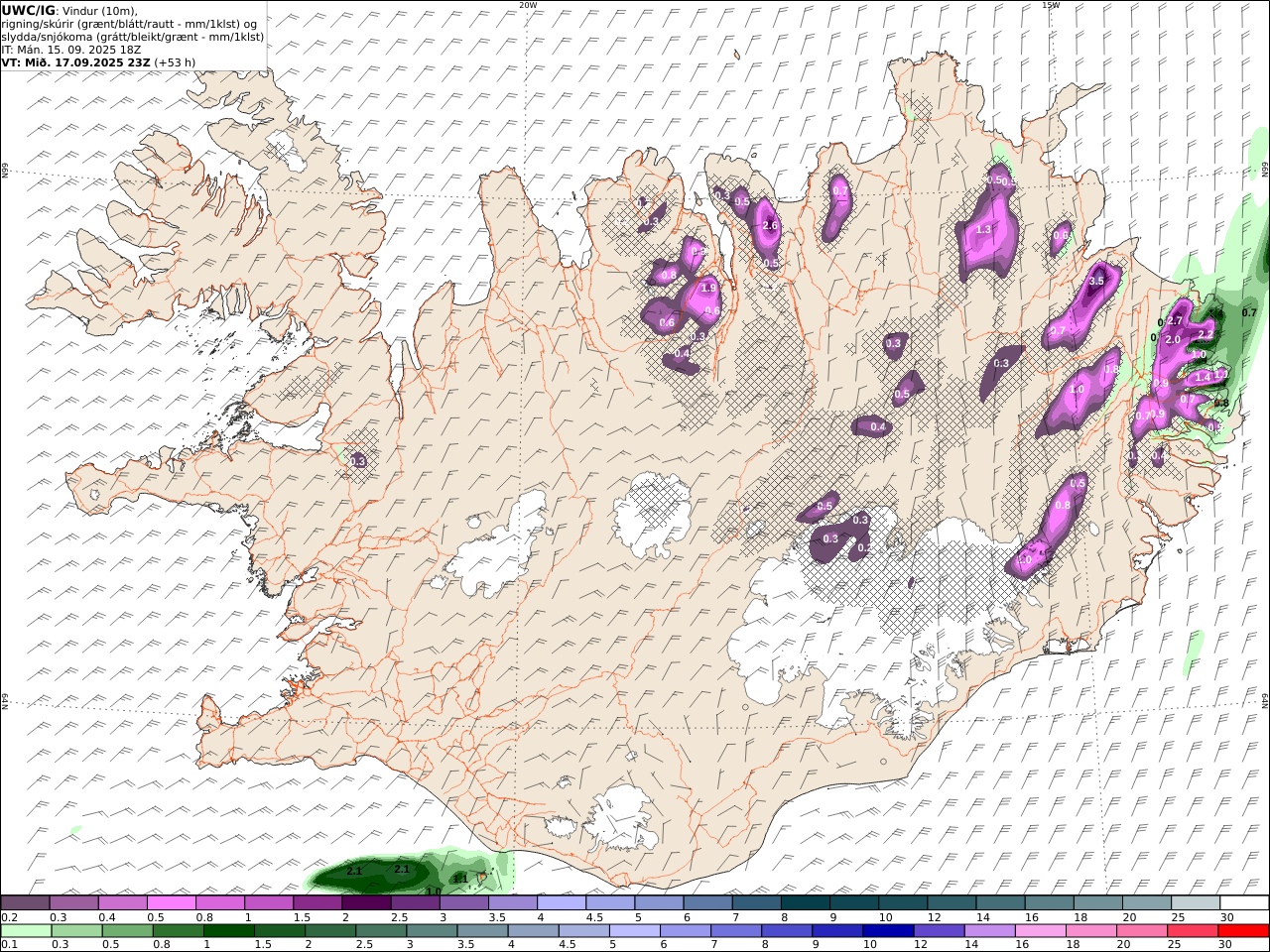The width and height of the screenshot is (1270, 952).
Task: Click the '12' label under lower legend row
Action: pyautogui.click(x=923, y=945)
